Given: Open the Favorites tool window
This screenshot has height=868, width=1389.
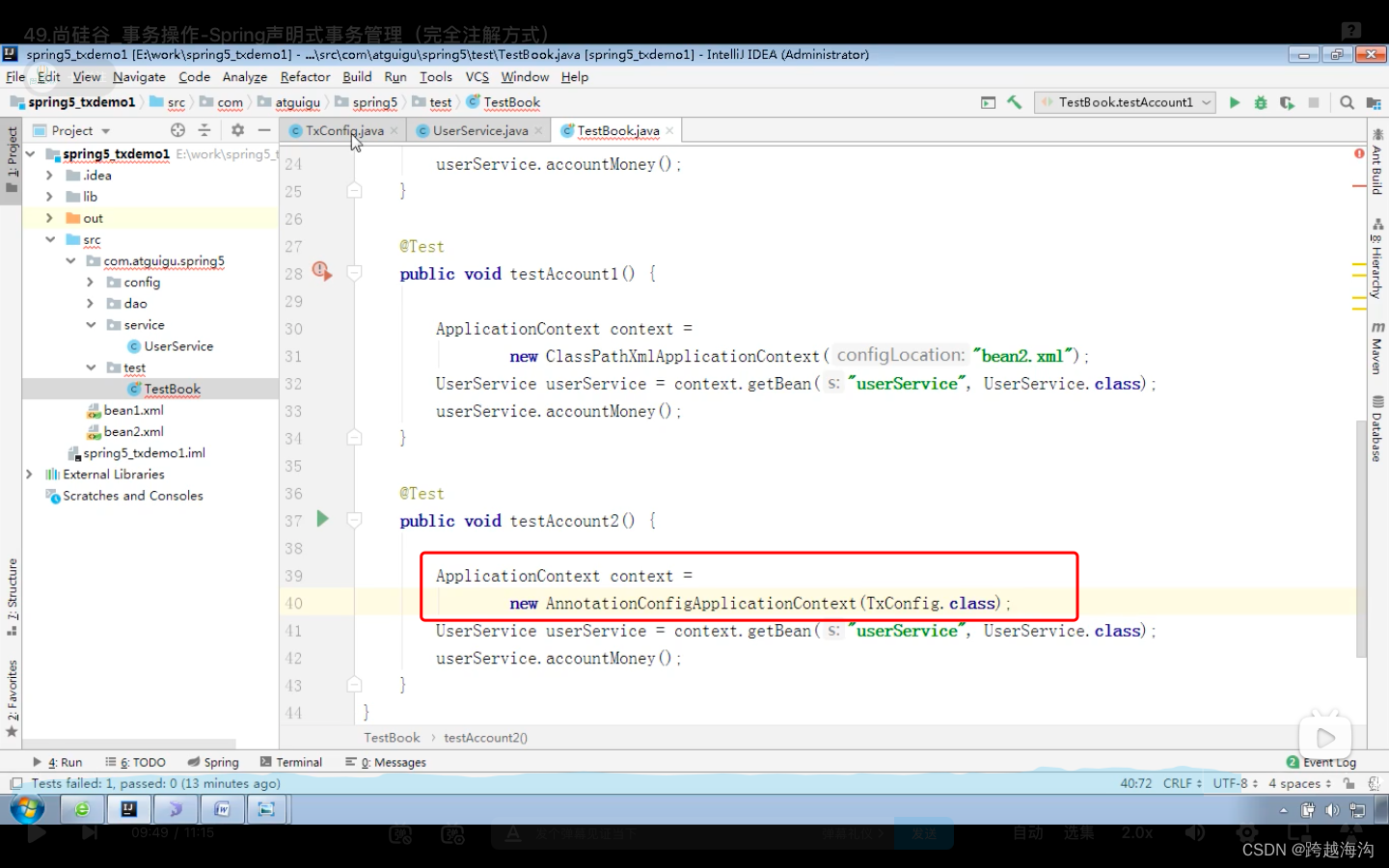Looking at the screenshot, I should coord(12,698).
